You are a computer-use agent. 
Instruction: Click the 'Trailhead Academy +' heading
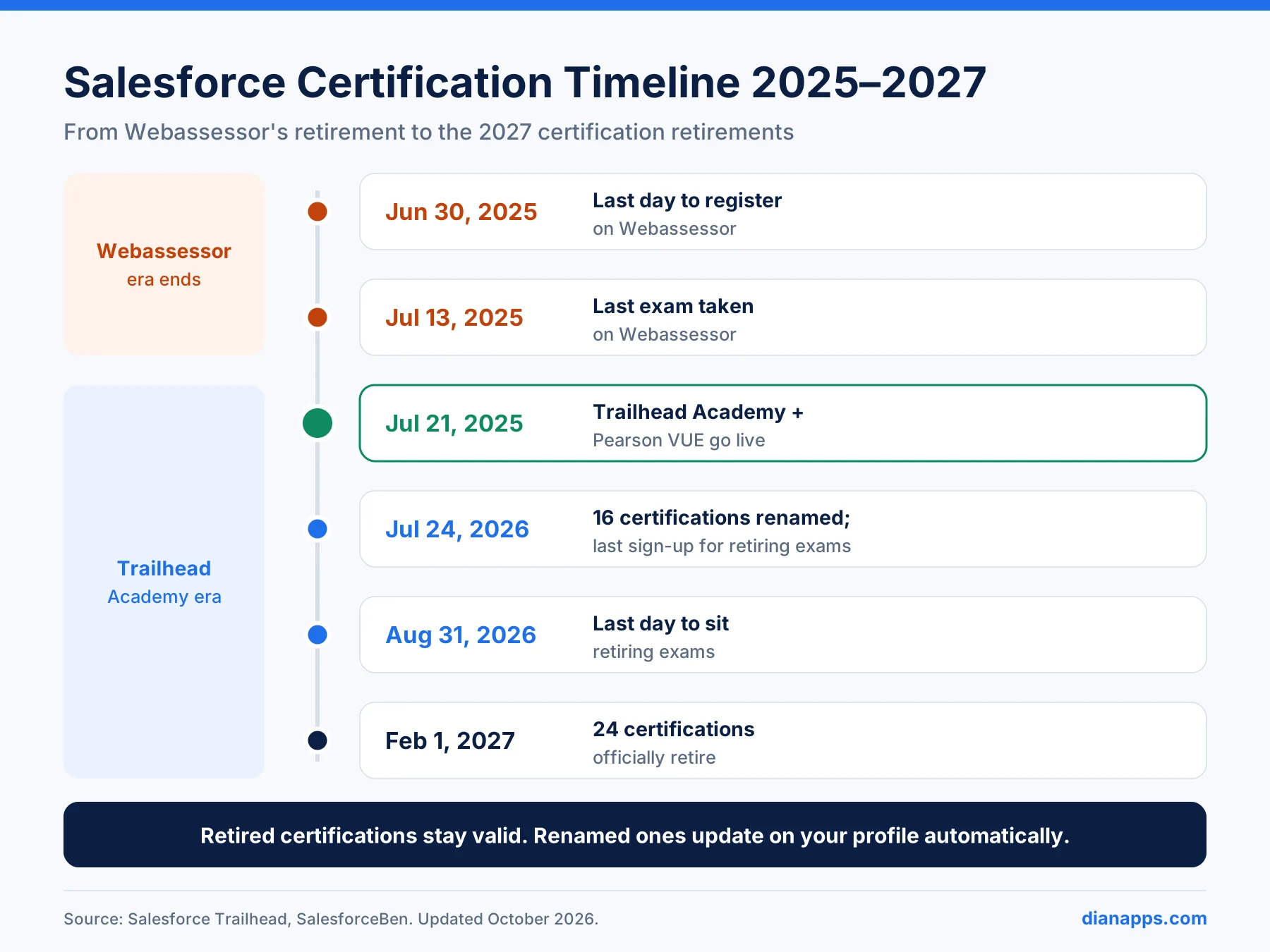tap(698, 412)
